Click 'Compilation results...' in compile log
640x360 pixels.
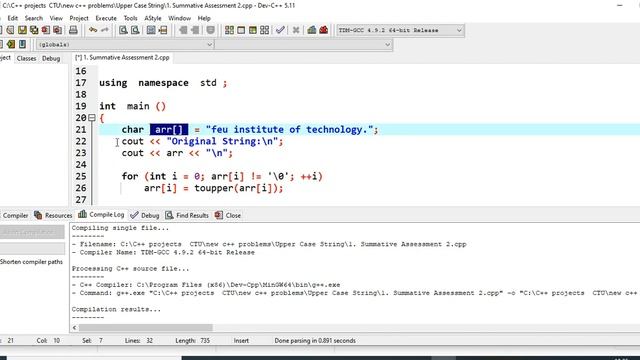coord(116,309)
